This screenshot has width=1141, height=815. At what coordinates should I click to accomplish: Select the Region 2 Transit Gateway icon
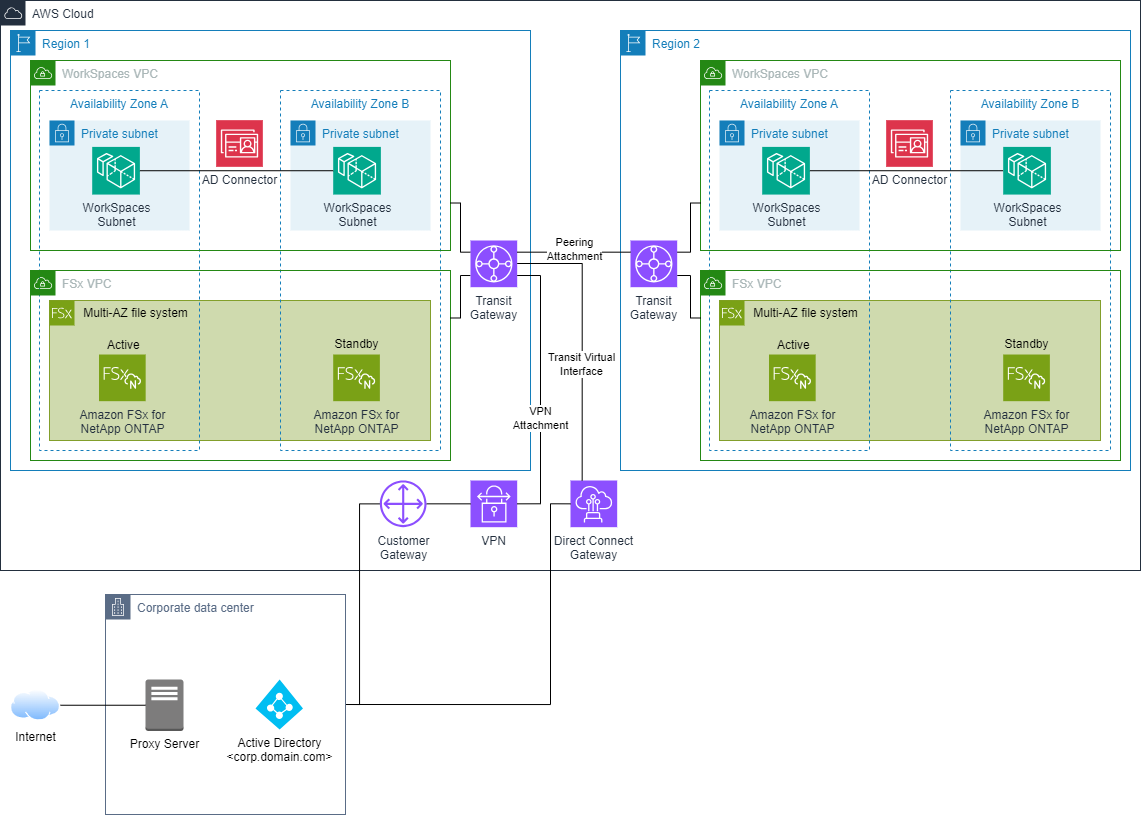coord(654,263)
